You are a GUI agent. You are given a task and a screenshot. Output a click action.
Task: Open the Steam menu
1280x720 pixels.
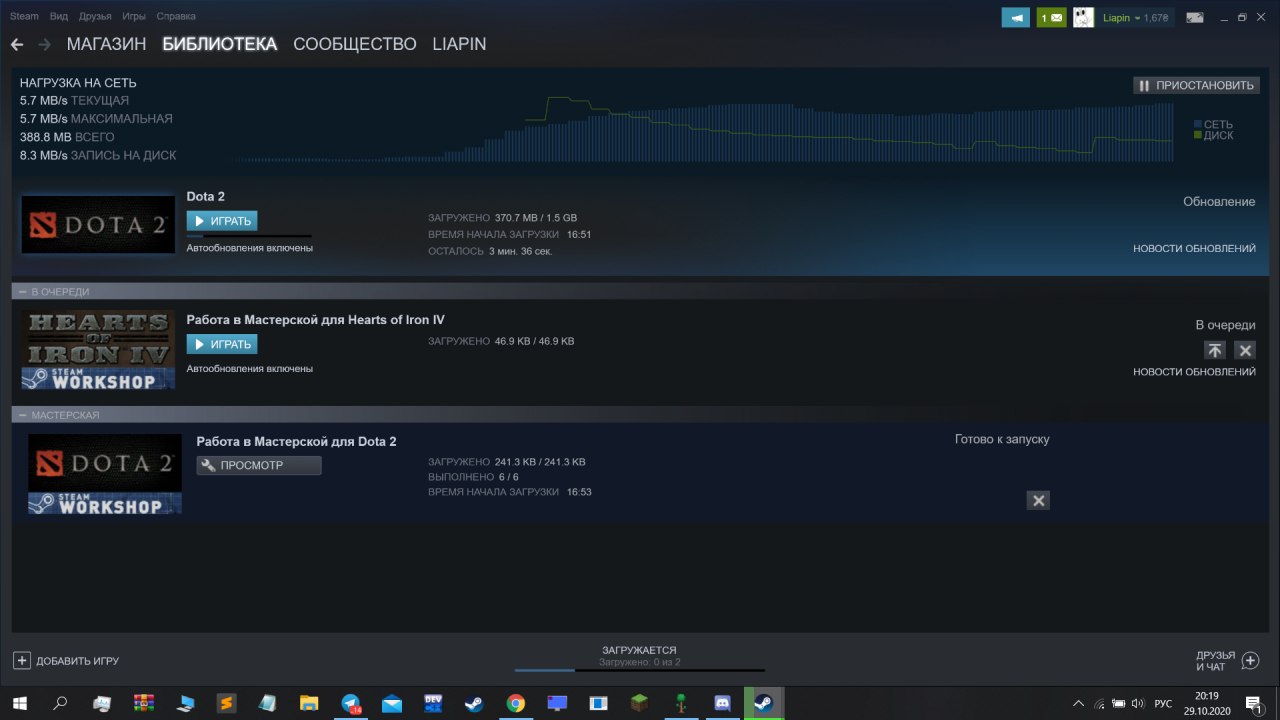24,16
